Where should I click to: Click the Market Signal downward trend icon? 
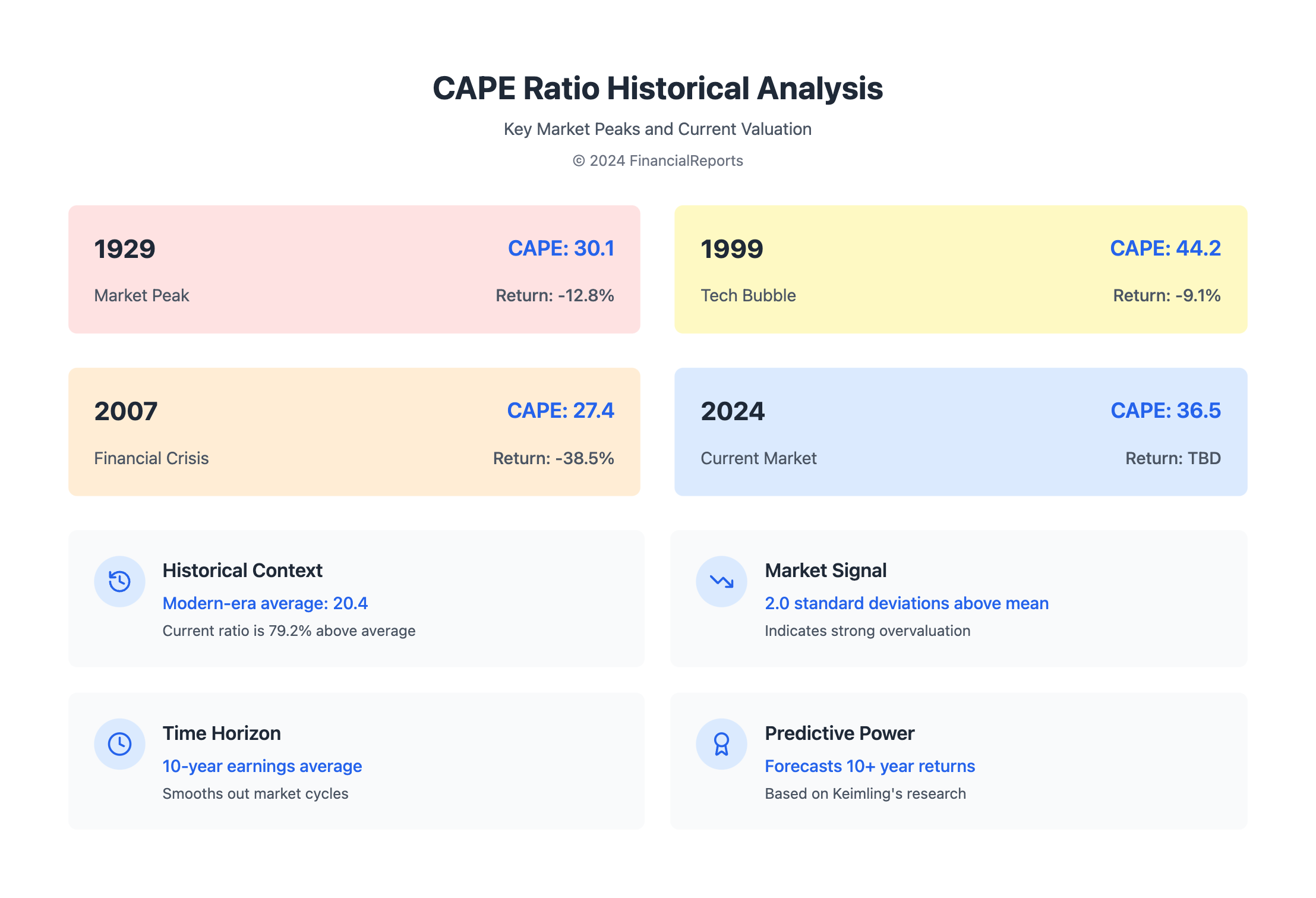pyautogui.click(x=721, y=581)
